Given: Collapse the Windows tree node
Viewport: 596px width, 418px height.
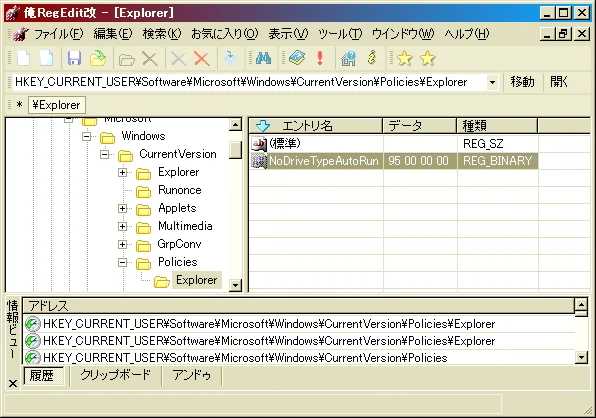Looking at the screenshot, I should [x=87, y=136].
